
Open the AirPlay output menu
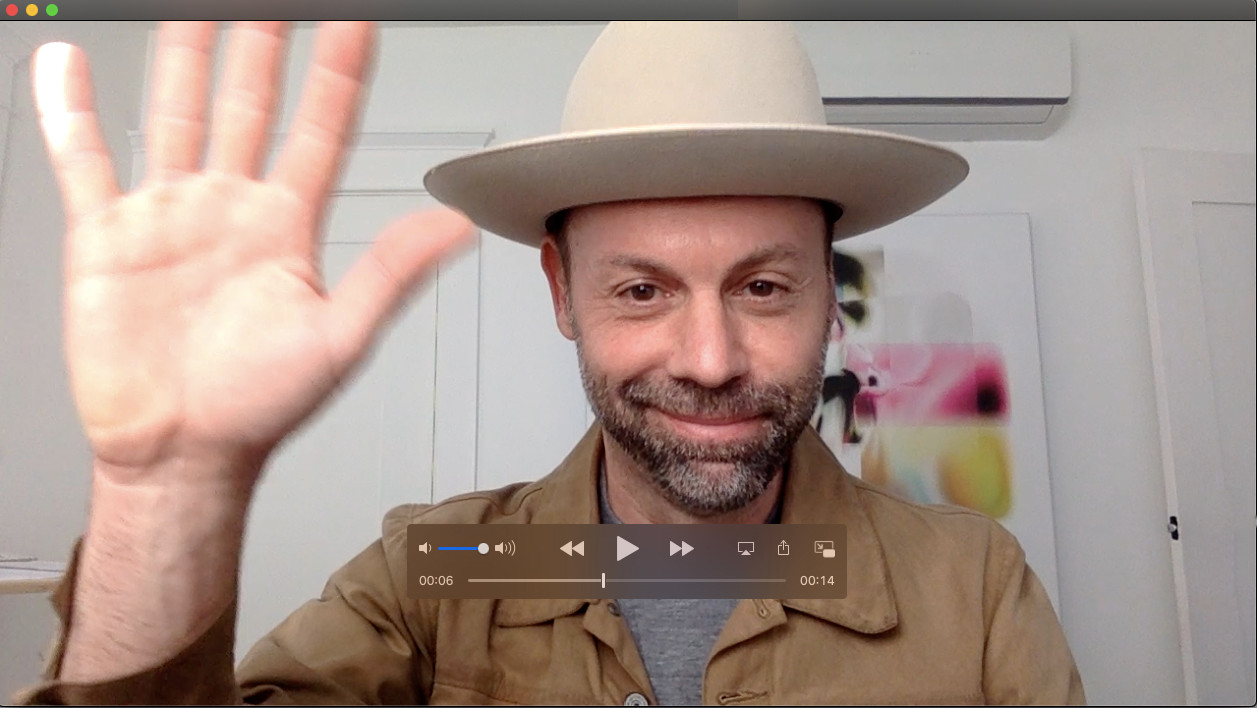click(745, 548)
